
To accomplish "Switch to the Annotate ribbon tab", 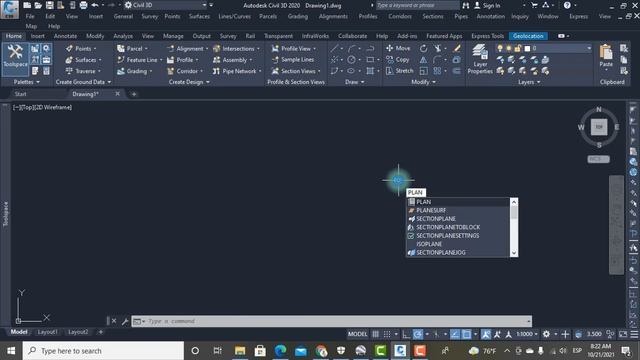I will coord(65,36).
